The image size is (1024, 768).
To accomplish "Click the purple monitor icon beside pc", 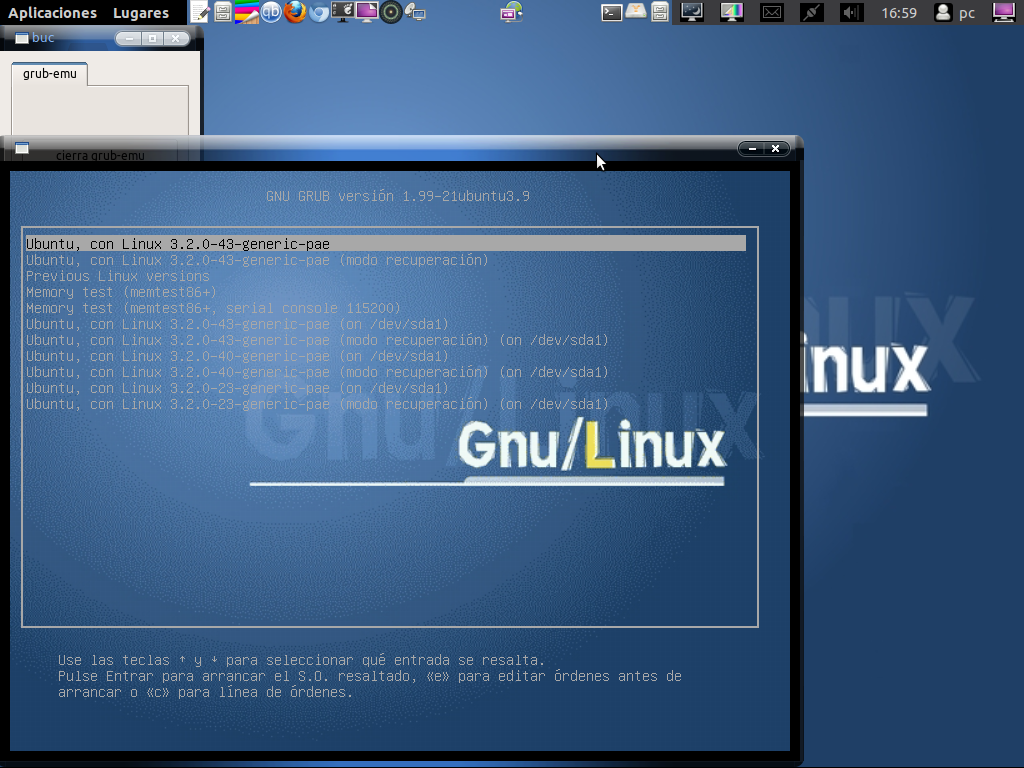I will point(1004,12).
